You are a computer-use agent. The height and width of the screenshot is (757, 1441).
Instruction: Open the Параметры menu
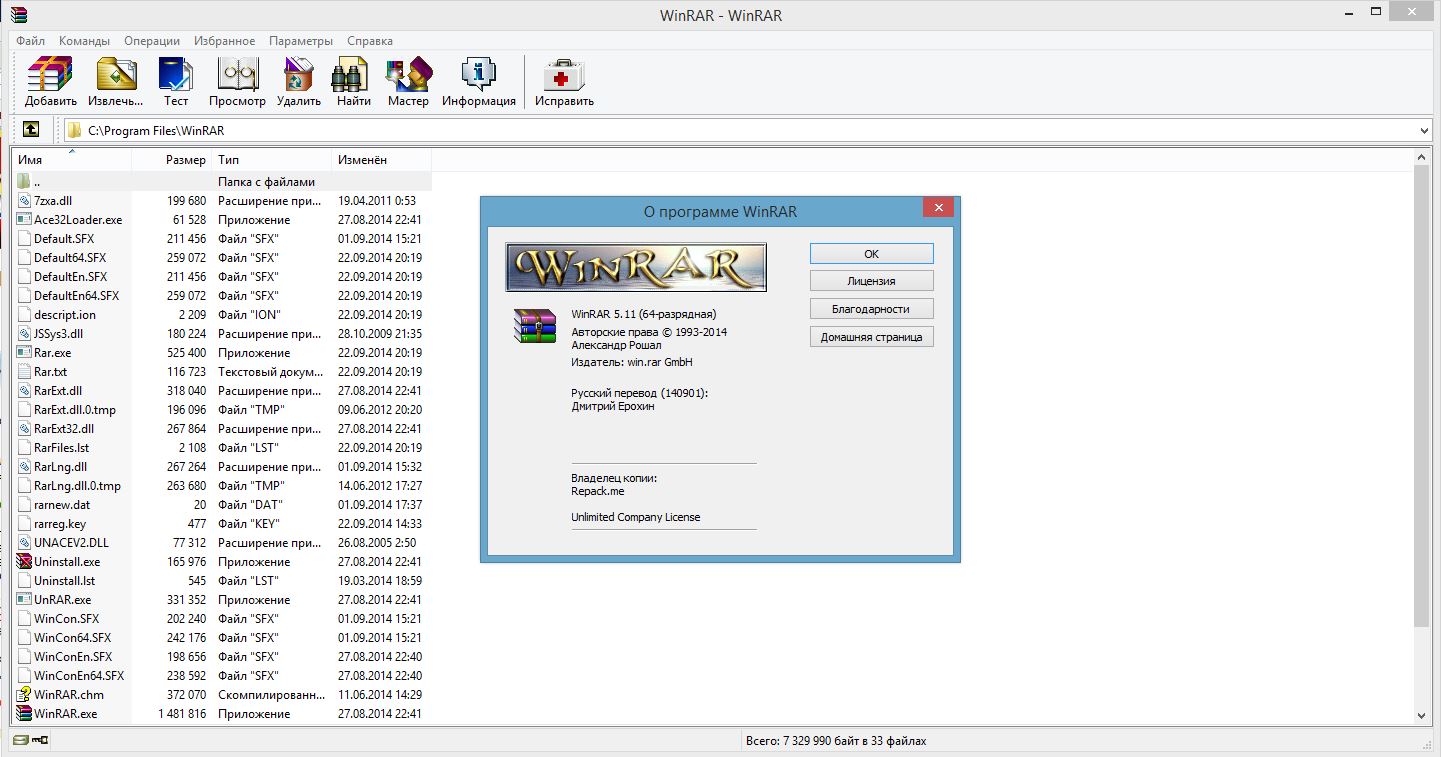pyautogui.click(x=300, y=41)
